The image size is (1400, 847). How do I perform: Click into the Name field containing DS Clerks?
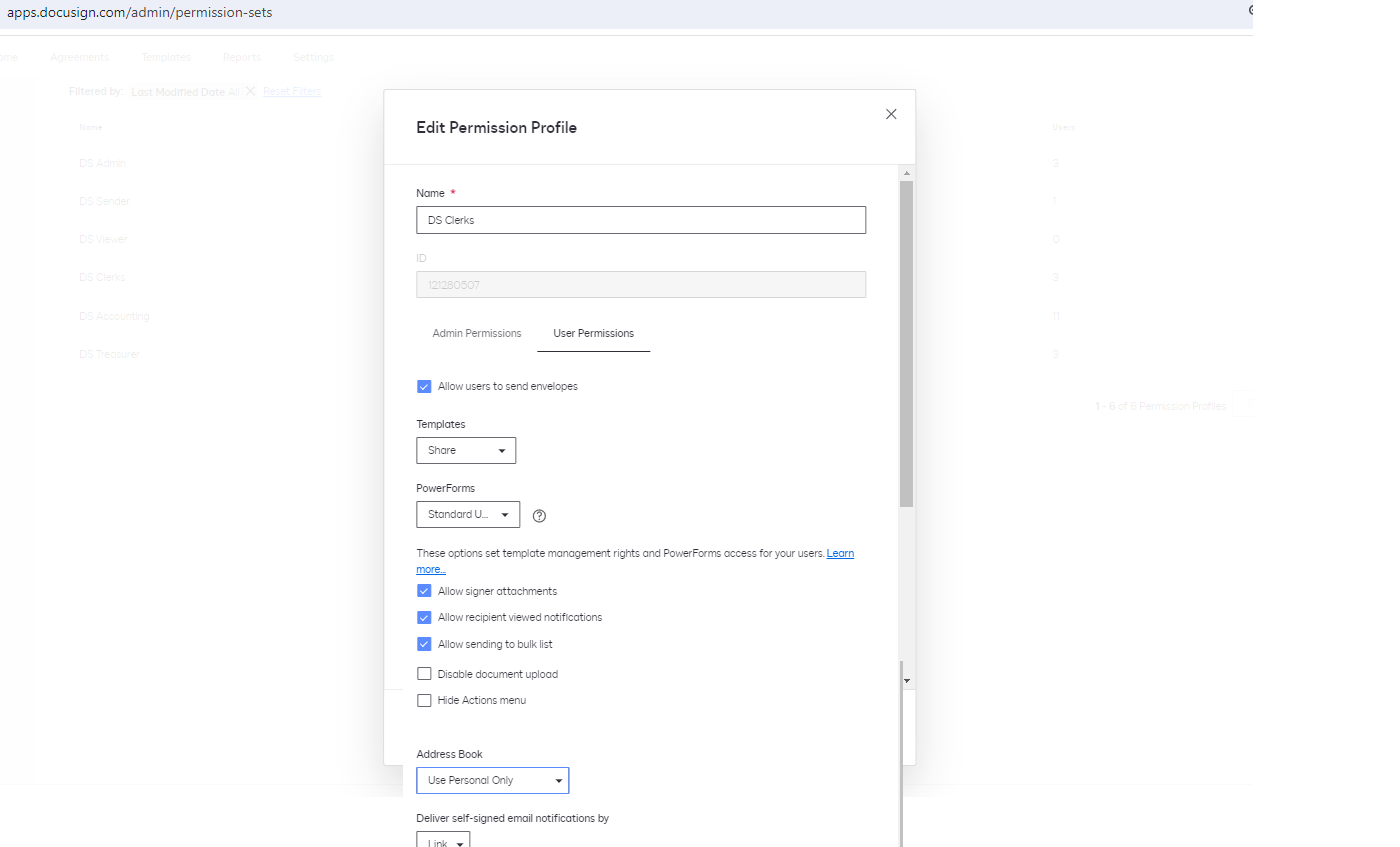click(640, 220)
